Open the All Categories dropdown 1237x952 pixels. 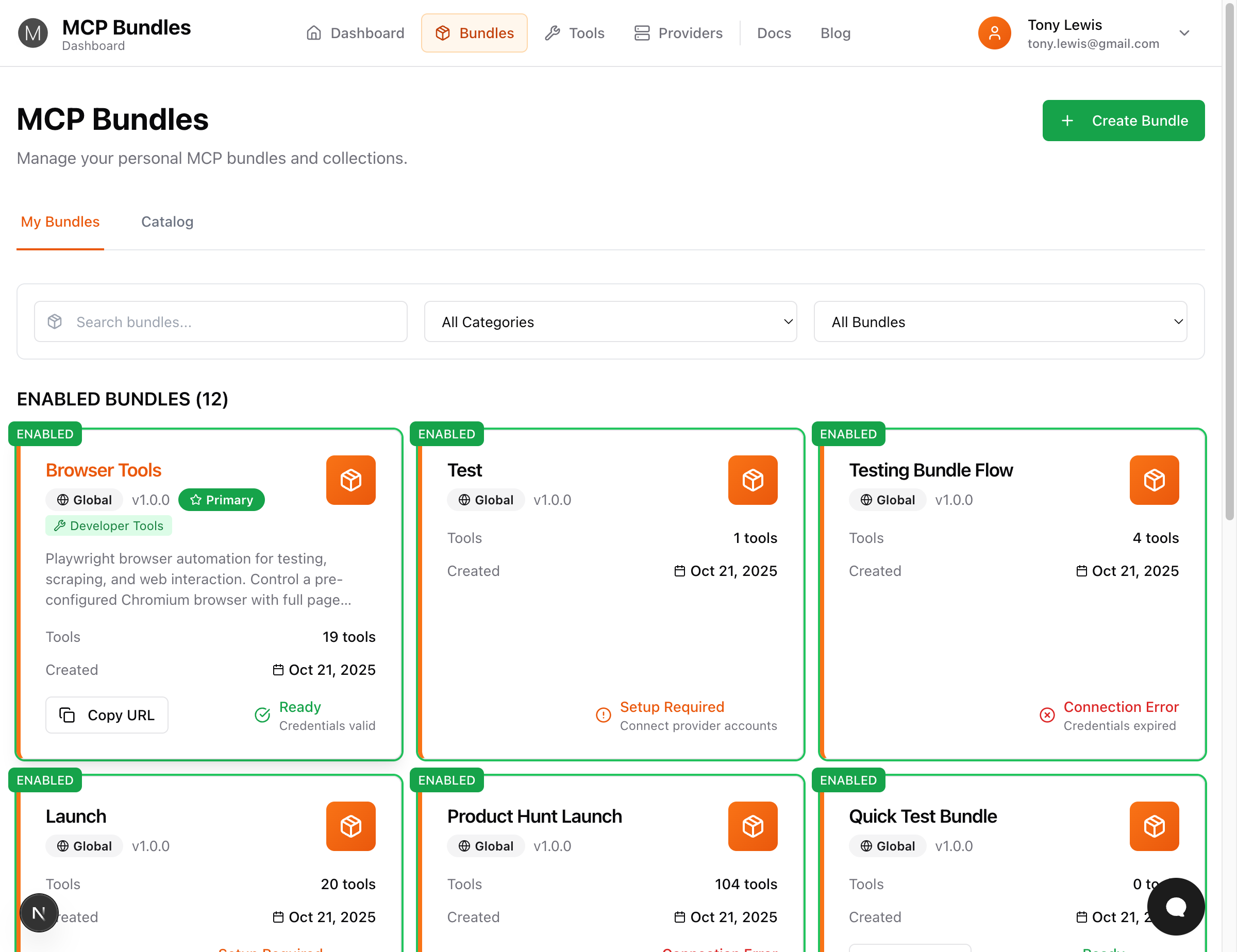610,321
